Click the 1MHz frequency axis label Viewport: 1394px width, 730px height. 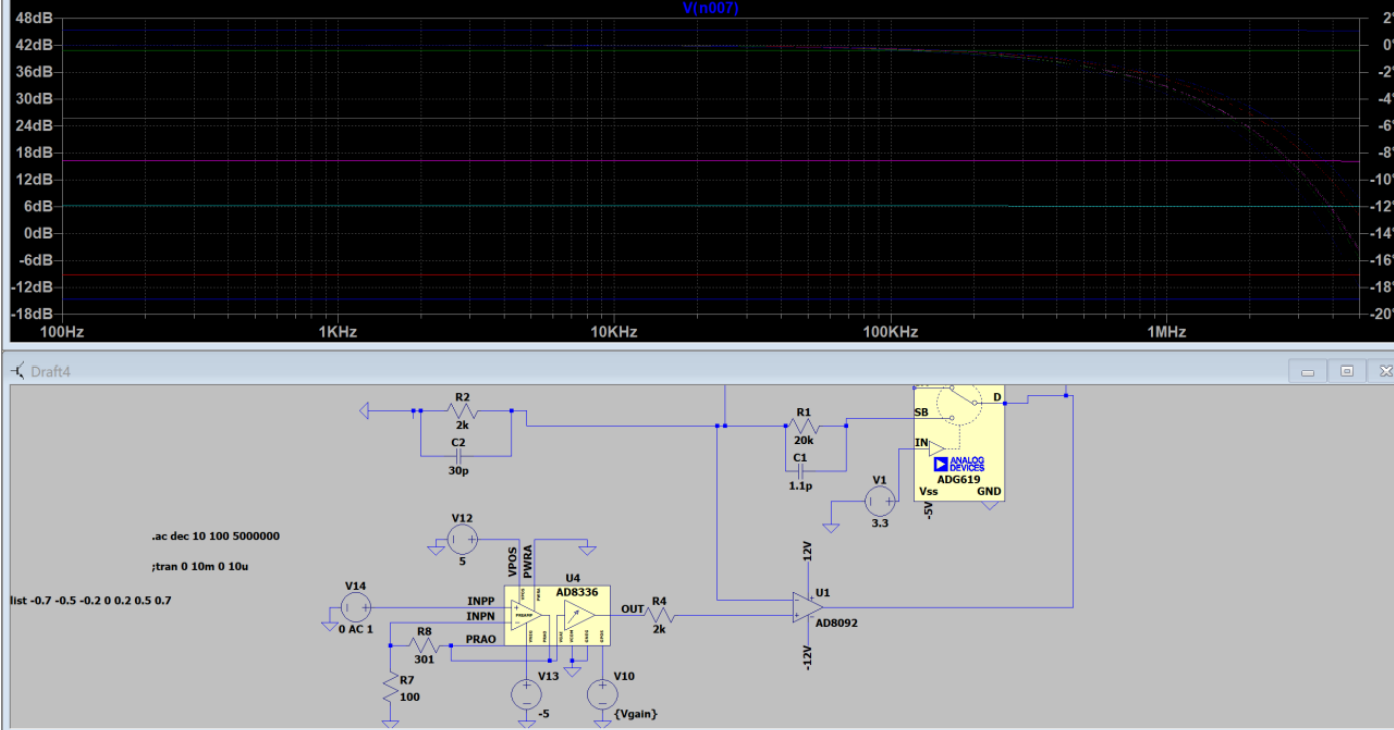1166,332
